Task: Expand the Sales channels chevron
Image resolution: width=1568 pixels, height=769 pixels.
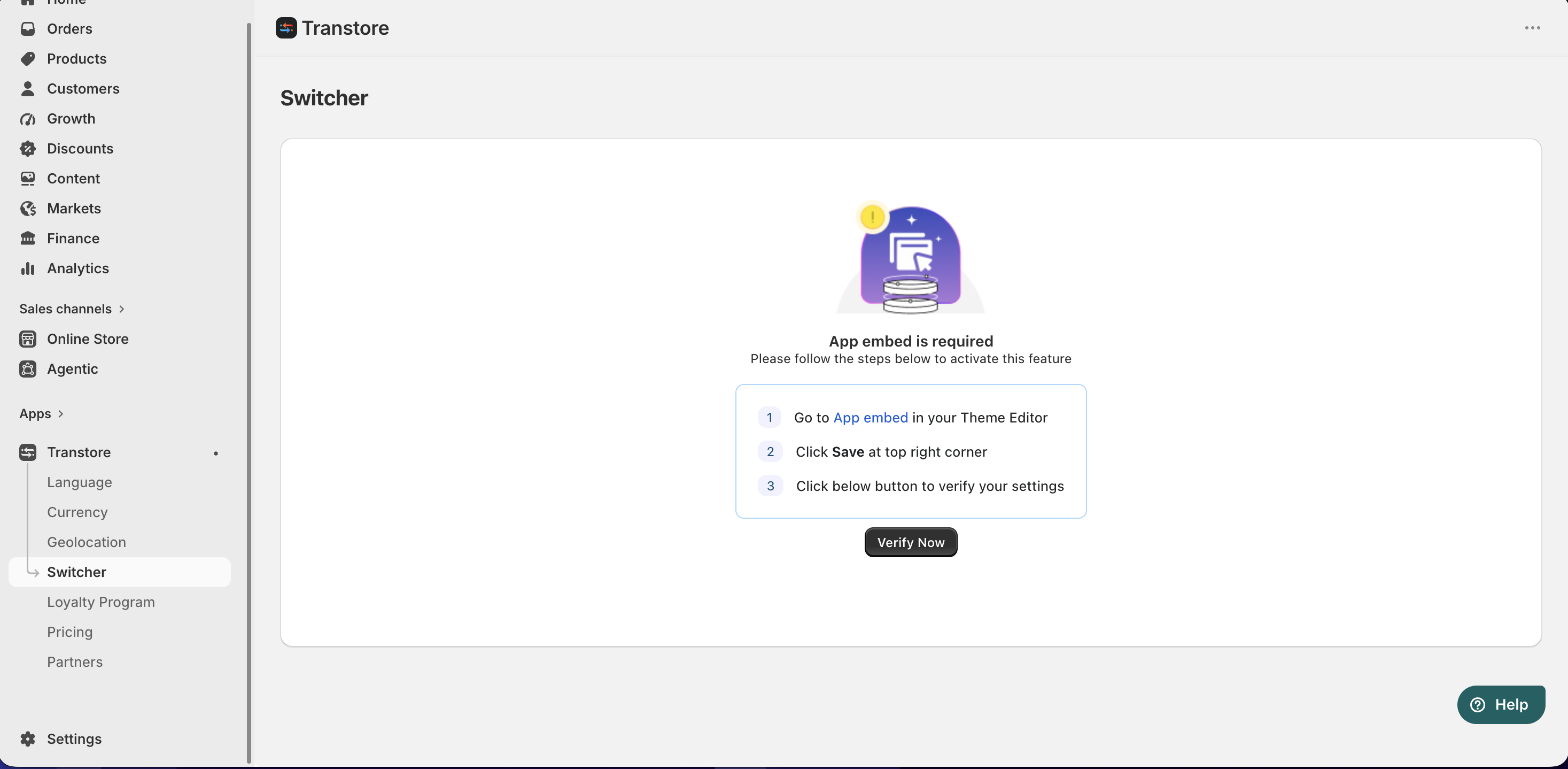Action: (x=122, y=309)
